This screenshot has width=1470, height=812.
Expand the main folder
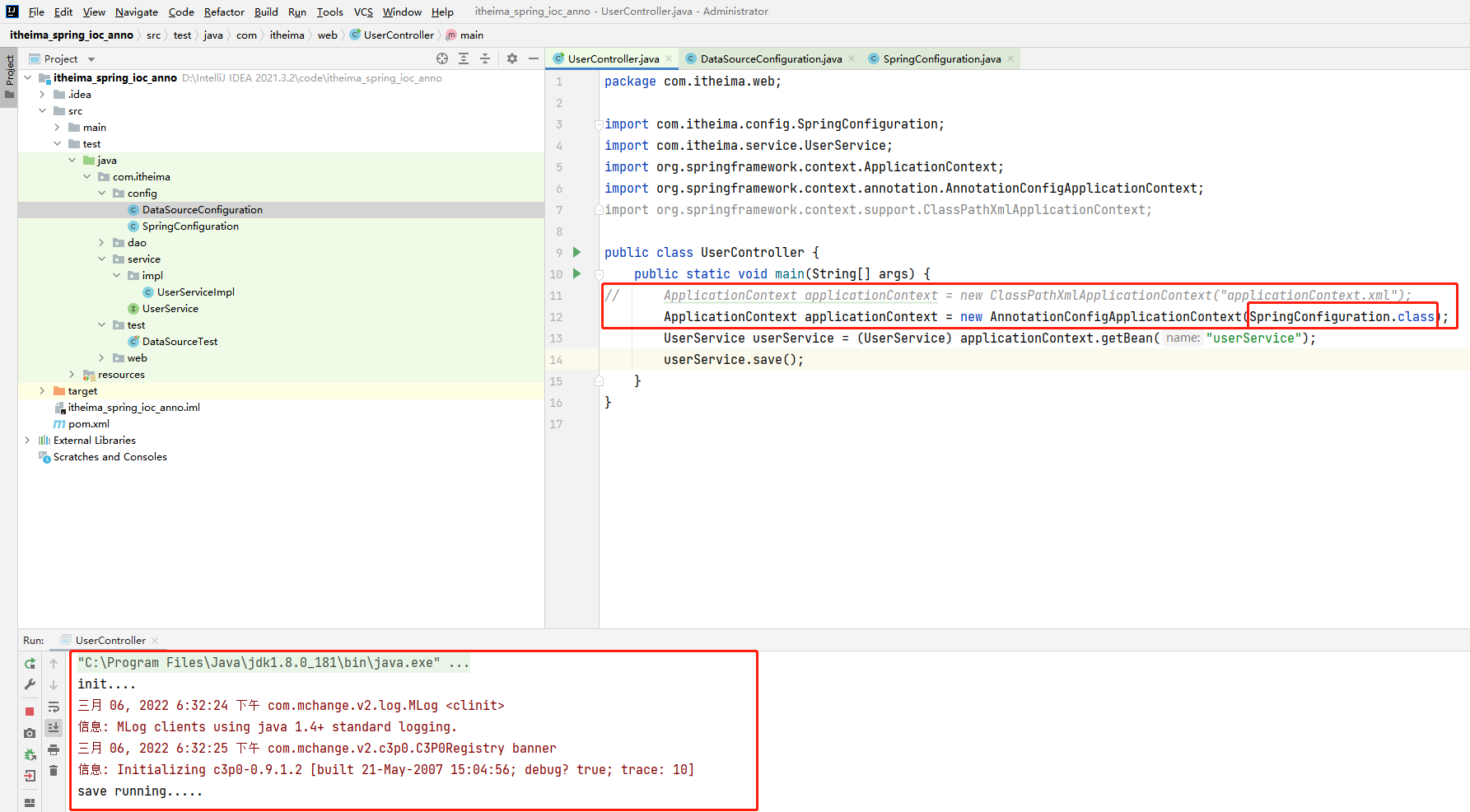coord(58,127)
